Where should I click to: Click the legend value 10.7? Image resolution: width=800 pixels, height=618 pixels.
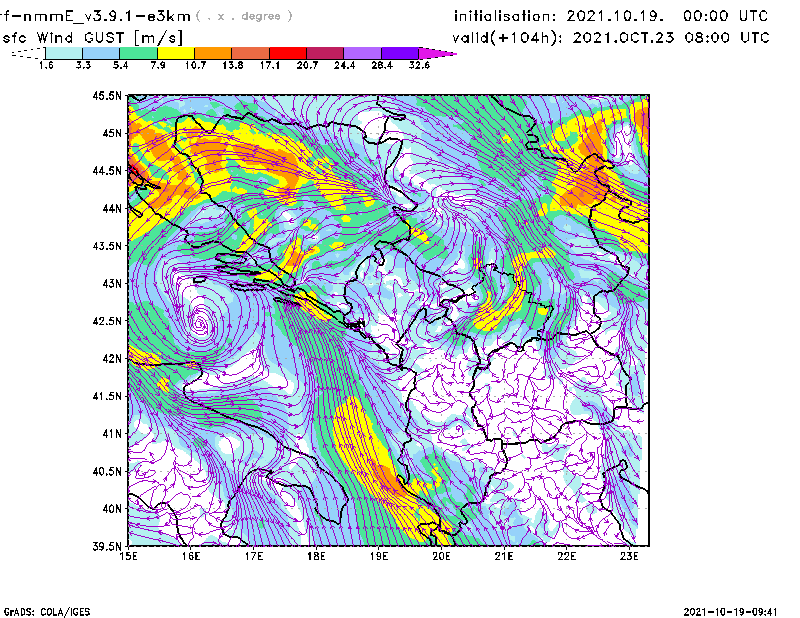195,65
